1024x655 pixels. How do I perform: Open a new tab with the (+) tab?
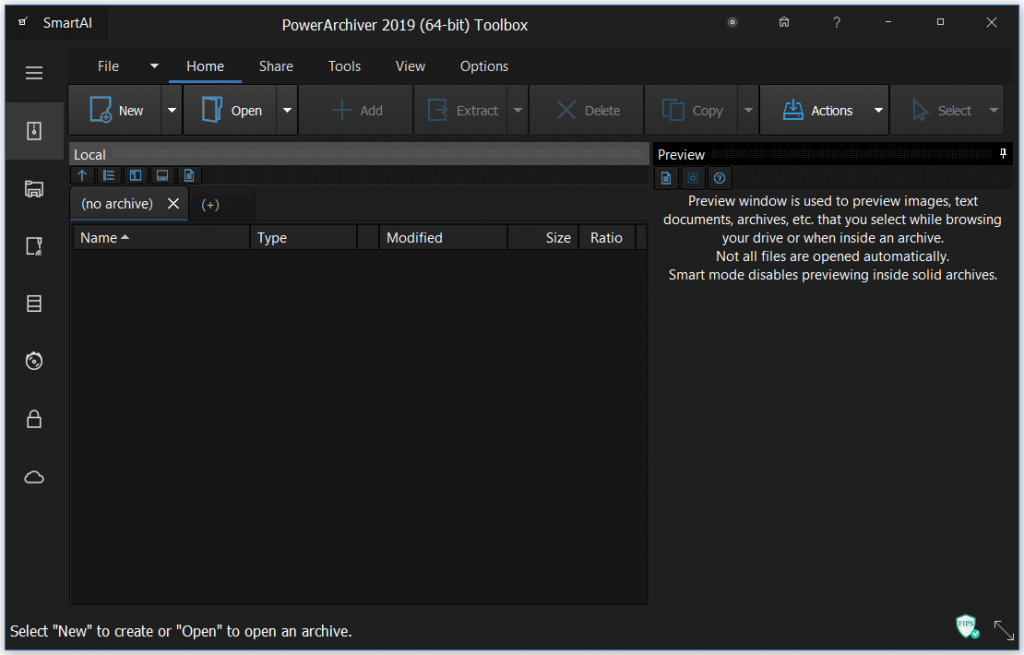210,203
